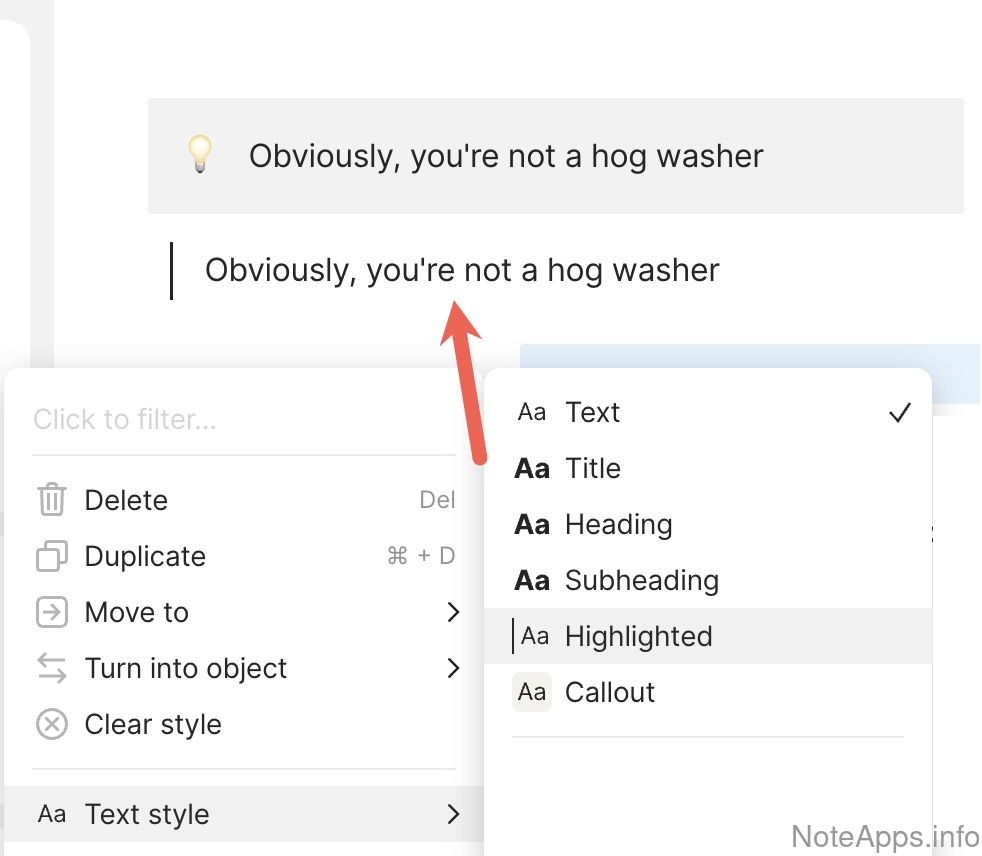The height and width of the screenshot is (856, 982).
Task: Click the light blue block behind the menu
Action: pyautogui.click(x=750, y=357)
